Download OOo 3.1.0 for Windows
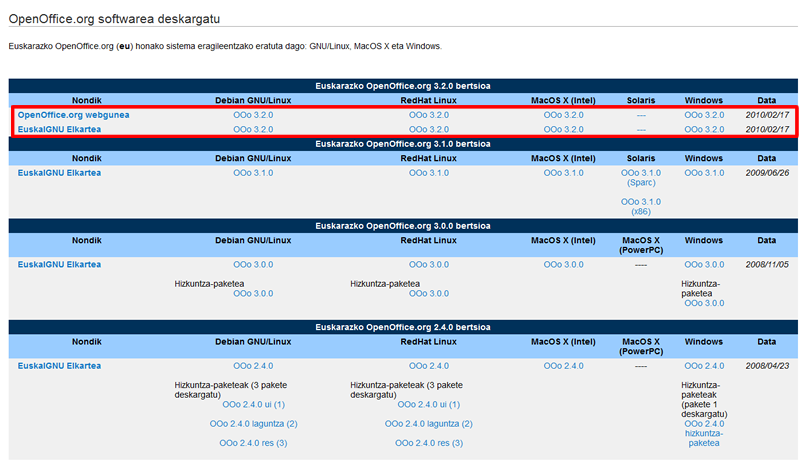Screen dimensions: 800x466 (x=704, y=173)
